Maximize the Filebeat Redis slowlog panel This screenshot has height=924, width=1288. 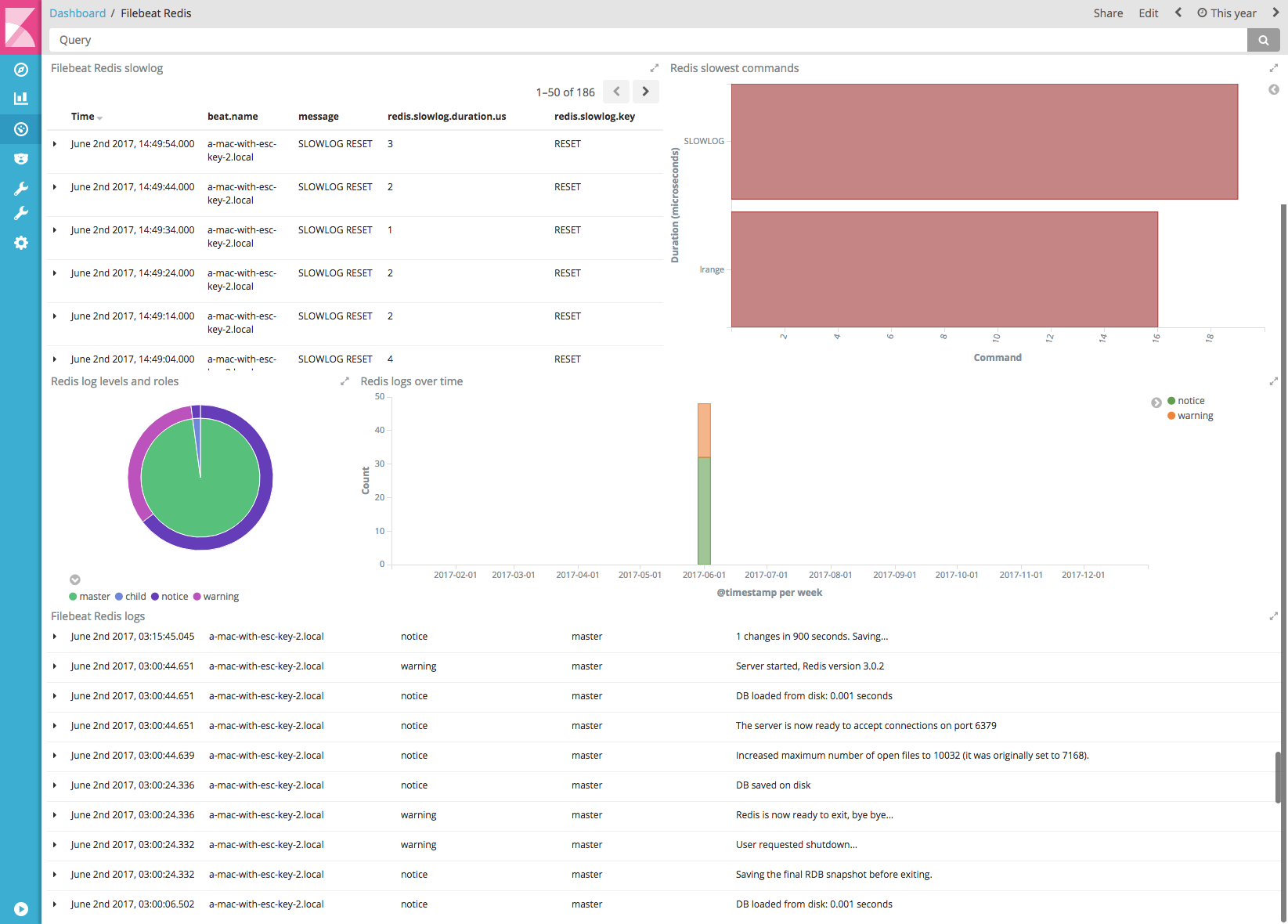(655, 68)
